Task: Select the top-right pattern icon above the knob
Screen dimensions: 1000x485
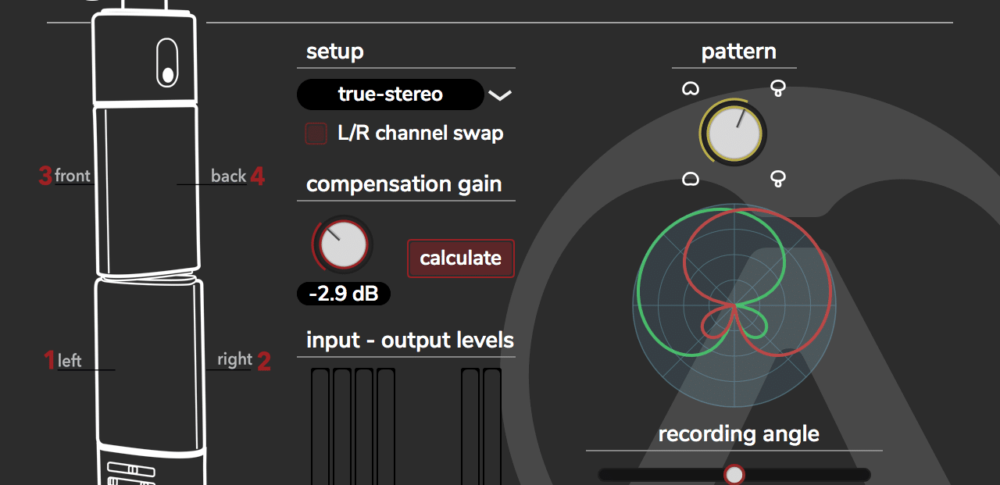Action: [777, 88]
